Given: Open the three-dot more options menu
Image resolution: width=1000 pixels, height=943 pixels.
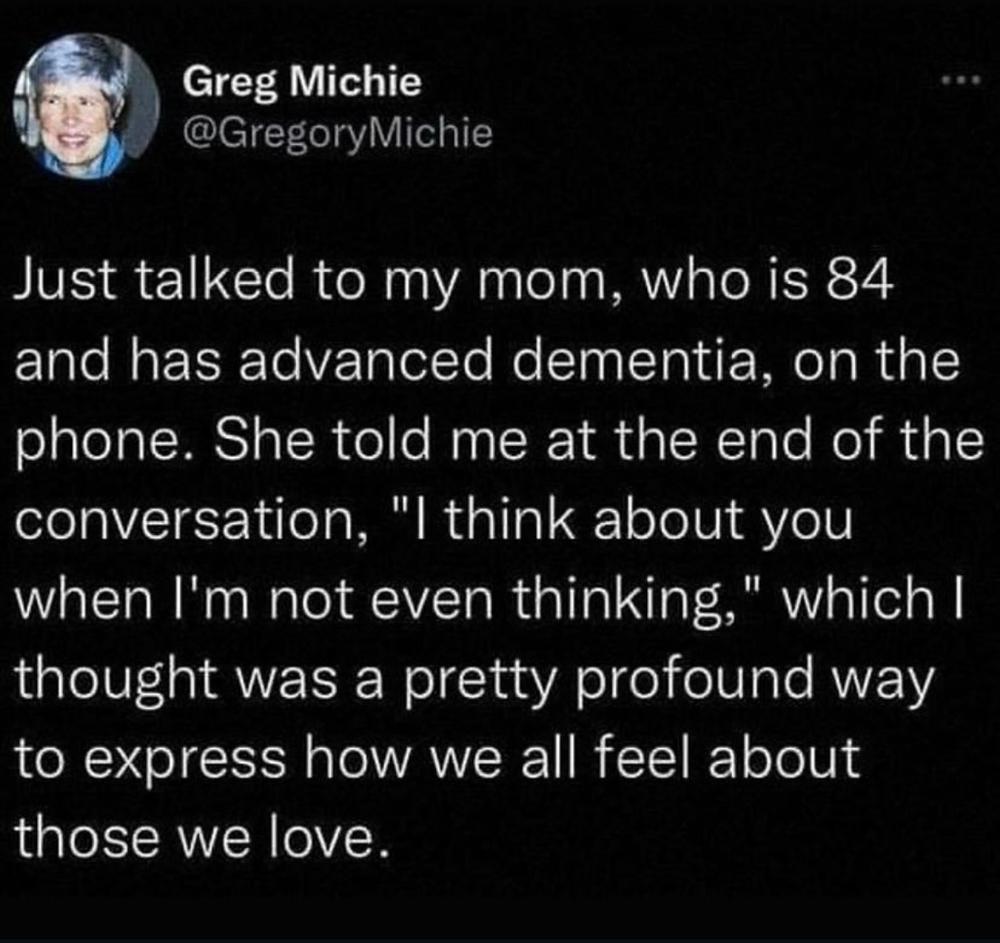Looking at the screenshot, I should point(960,80).
